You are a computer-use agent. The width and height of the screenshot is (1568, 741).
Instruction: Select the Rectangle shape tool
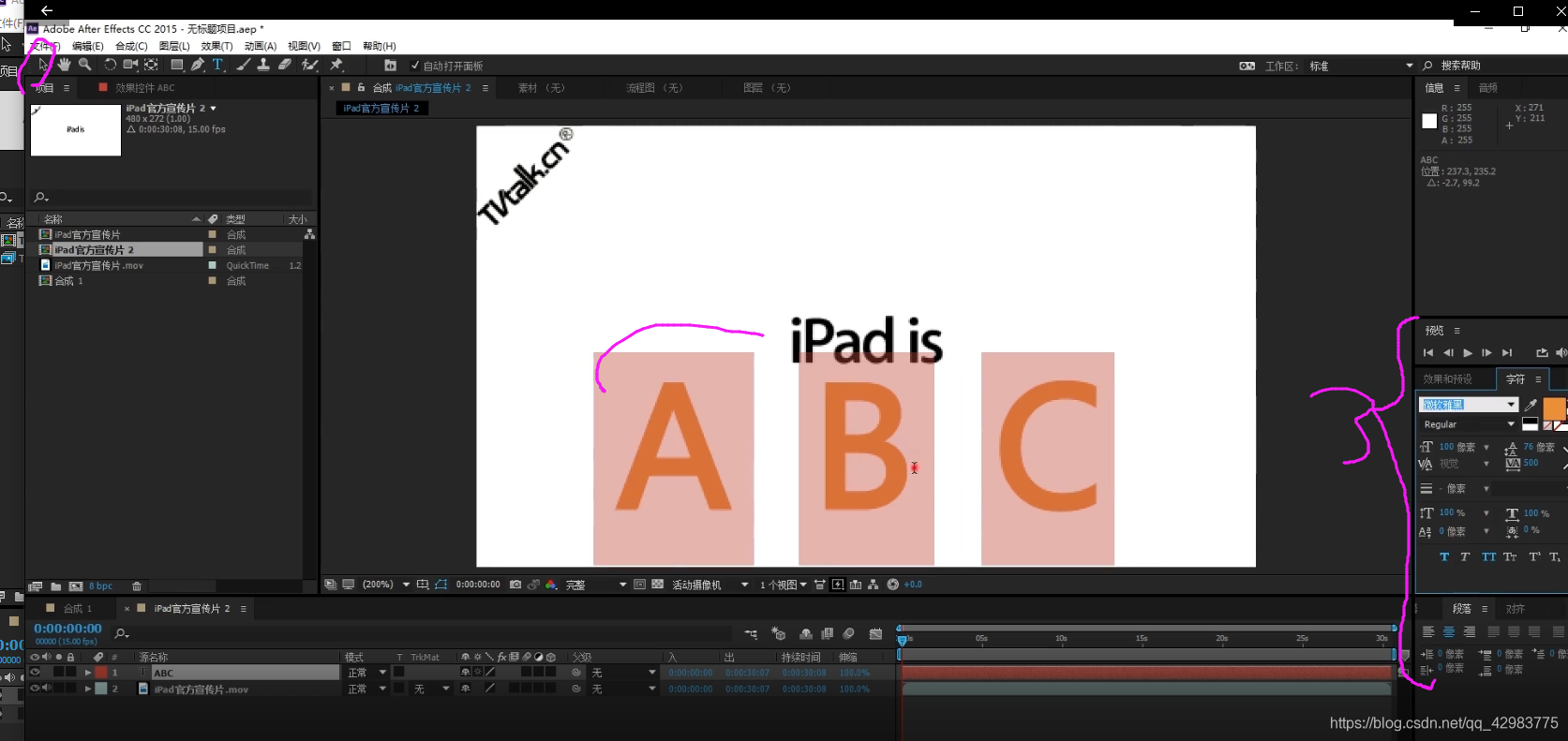(176, 65)
